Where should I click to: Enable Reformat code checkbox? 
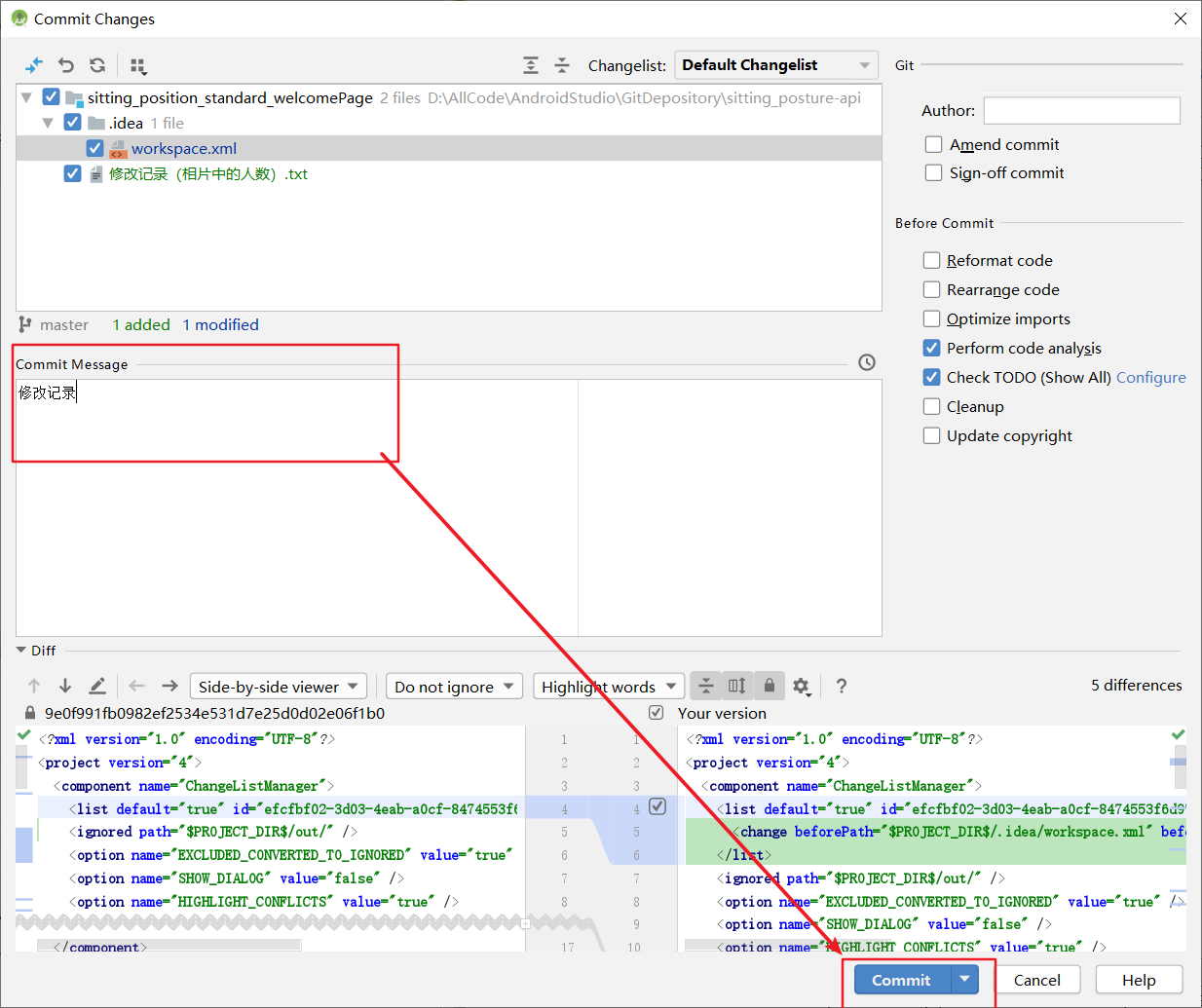click(x=932, y=260)
